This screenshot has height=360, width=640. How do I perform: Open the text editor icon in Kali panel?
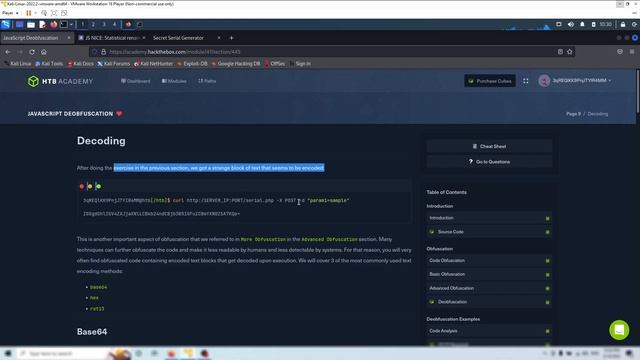coord(42,24)
